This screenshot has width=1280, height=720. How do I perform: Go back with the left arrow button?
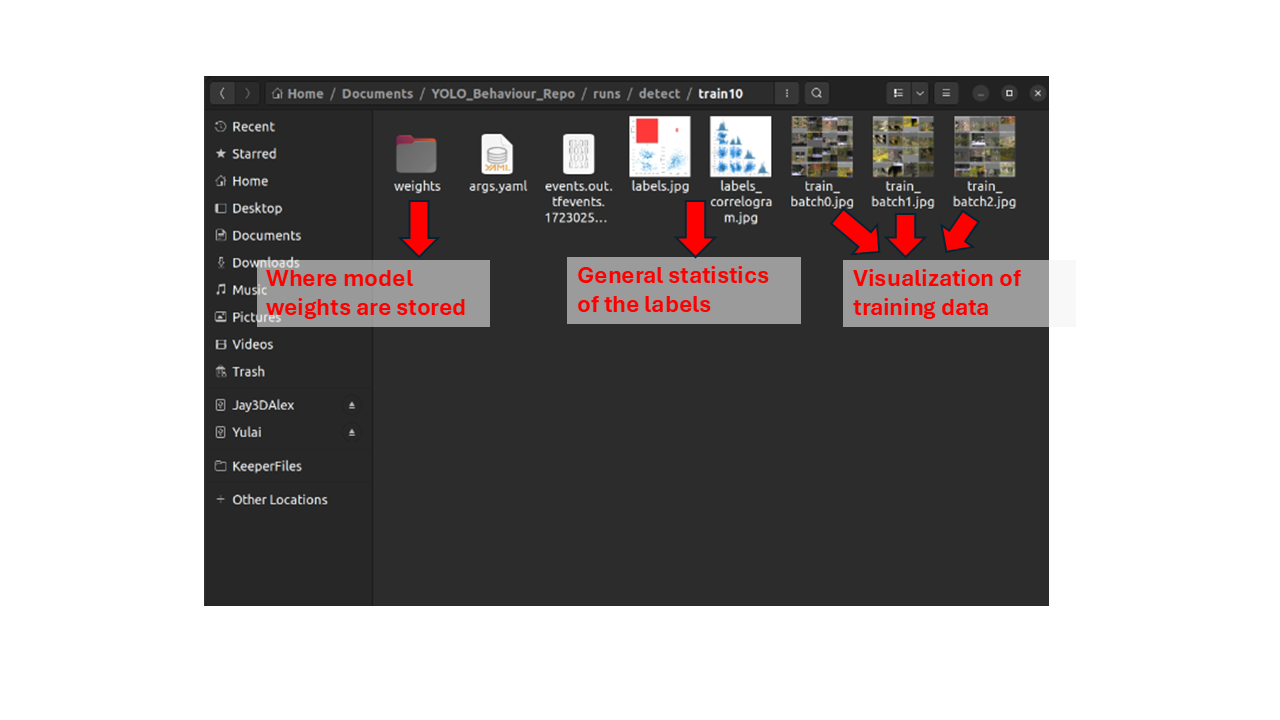pos(222,93)
